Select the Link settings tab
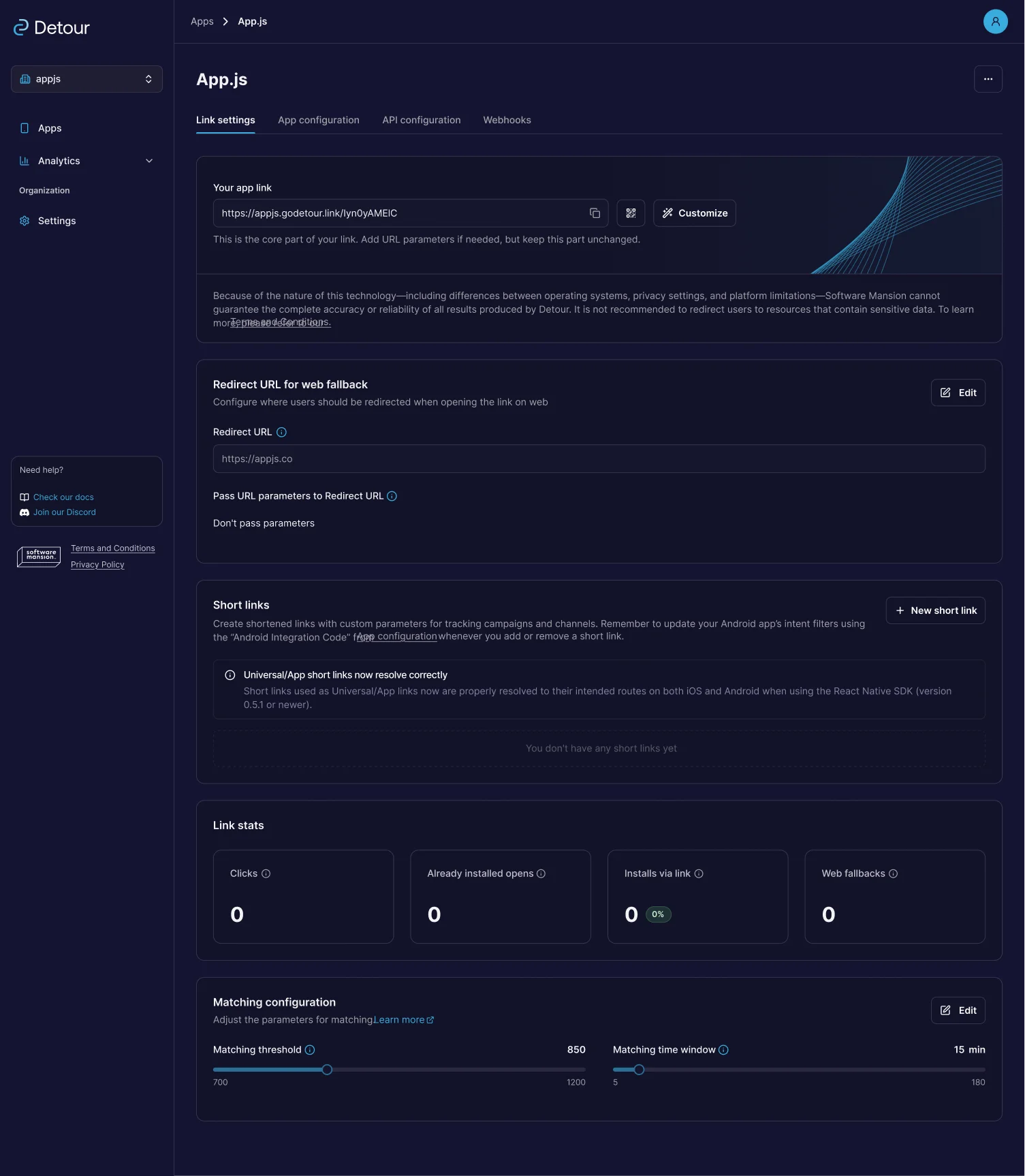Image resolution: width=1025 pixels, height=1176 pixels. click(225, 120)
